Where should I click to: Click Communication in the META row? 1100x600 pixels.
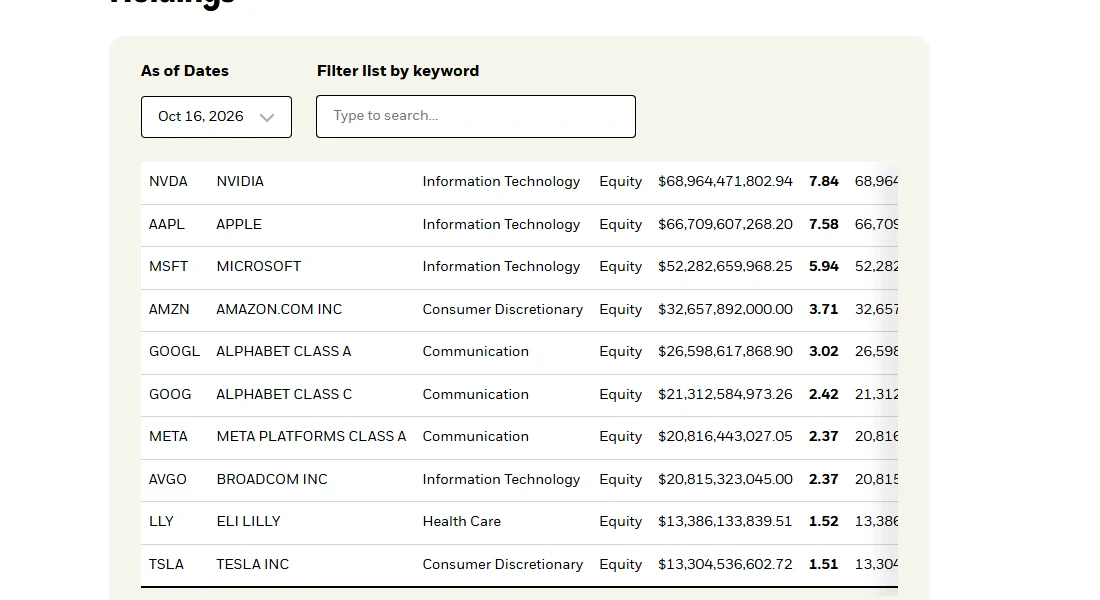pyautogui.click(x=476, y=436)
